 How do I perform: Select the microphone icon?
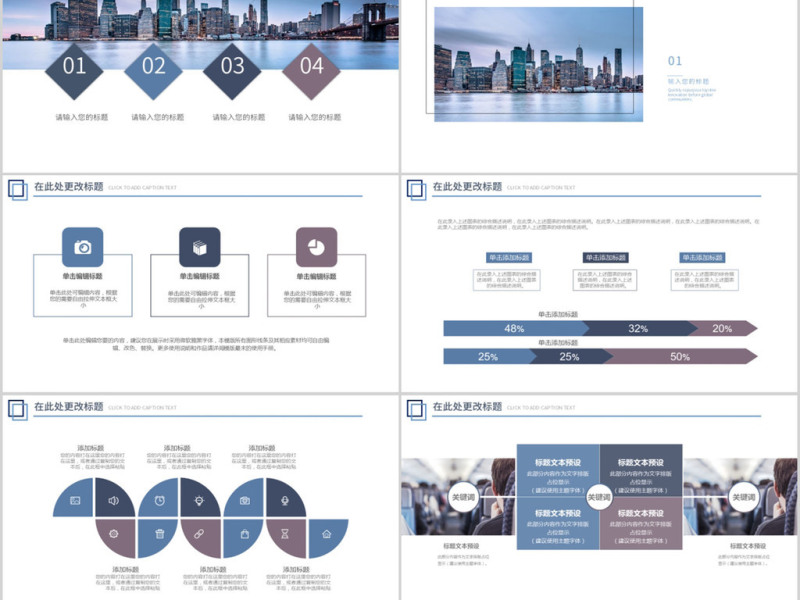pyautogui.click(x=285, y=499)
